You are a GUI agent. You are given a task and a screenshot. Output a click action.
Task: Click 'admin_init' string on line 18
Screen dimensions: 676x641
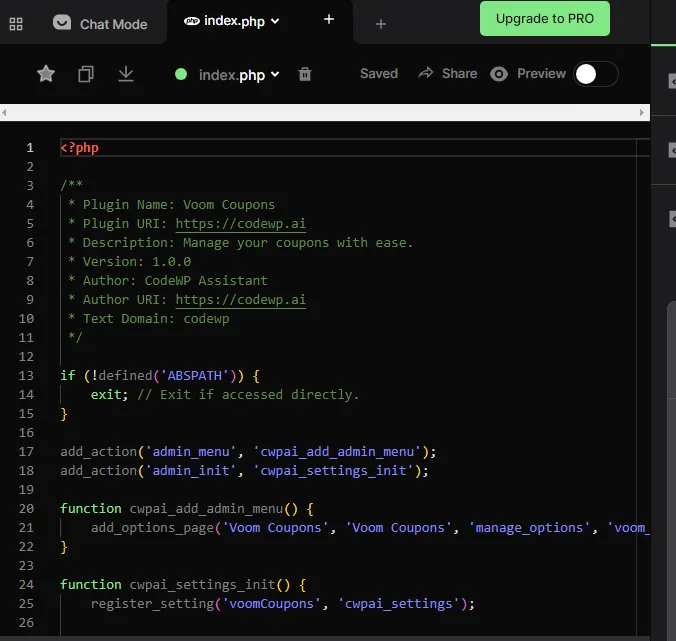[x=191, y=470]
